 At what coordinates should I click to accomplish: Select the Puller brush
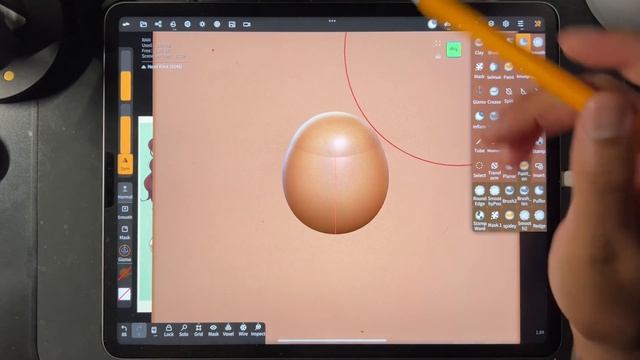539,195
